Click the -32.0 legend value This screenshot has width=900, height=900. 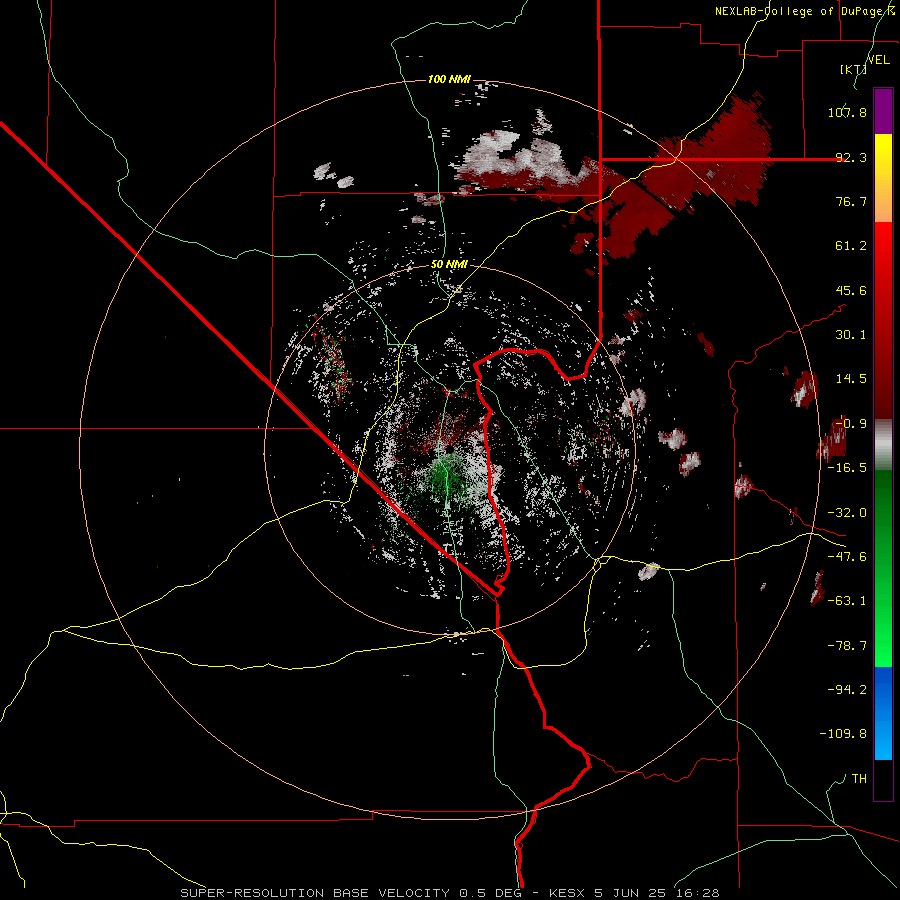pyautogui.click(x=847, y=513)
